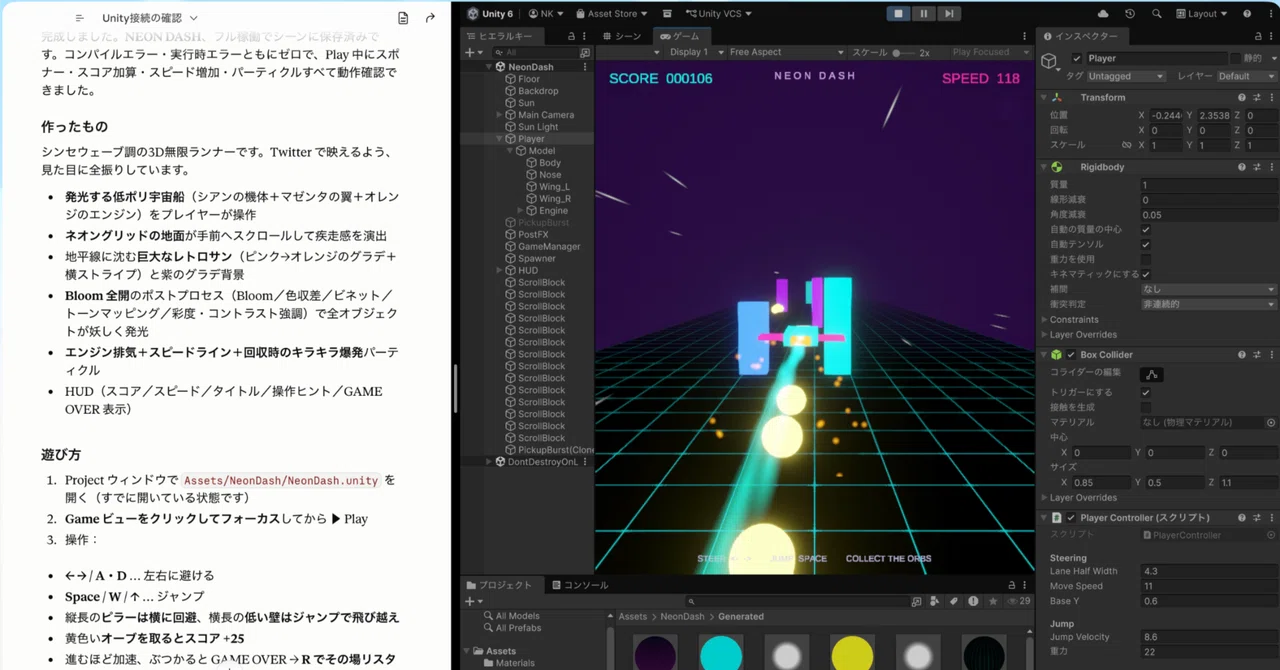Toggle Player object active checkbox

1077,59
